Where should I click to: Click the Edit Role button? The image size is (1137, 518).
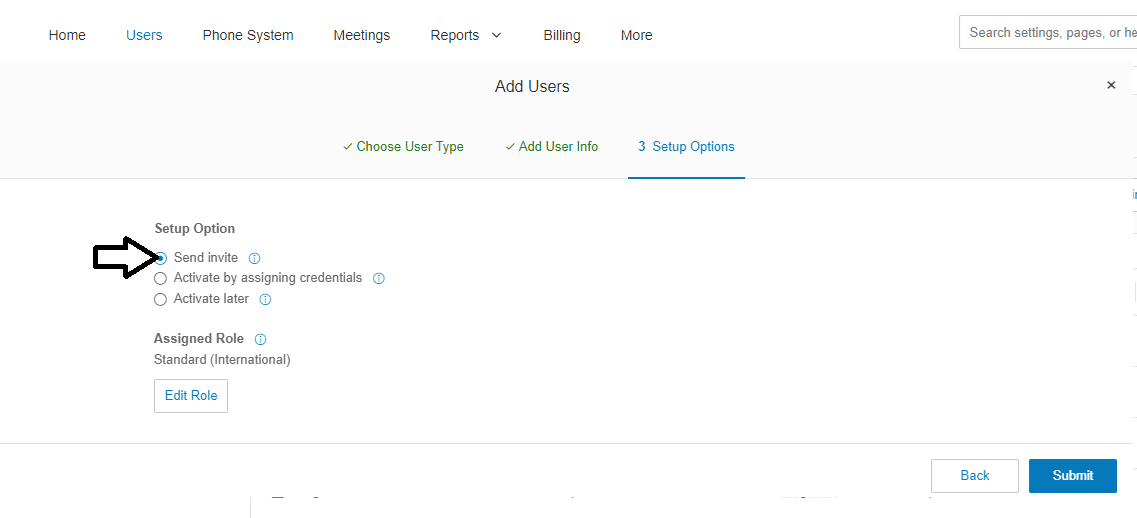pos(191,396)
